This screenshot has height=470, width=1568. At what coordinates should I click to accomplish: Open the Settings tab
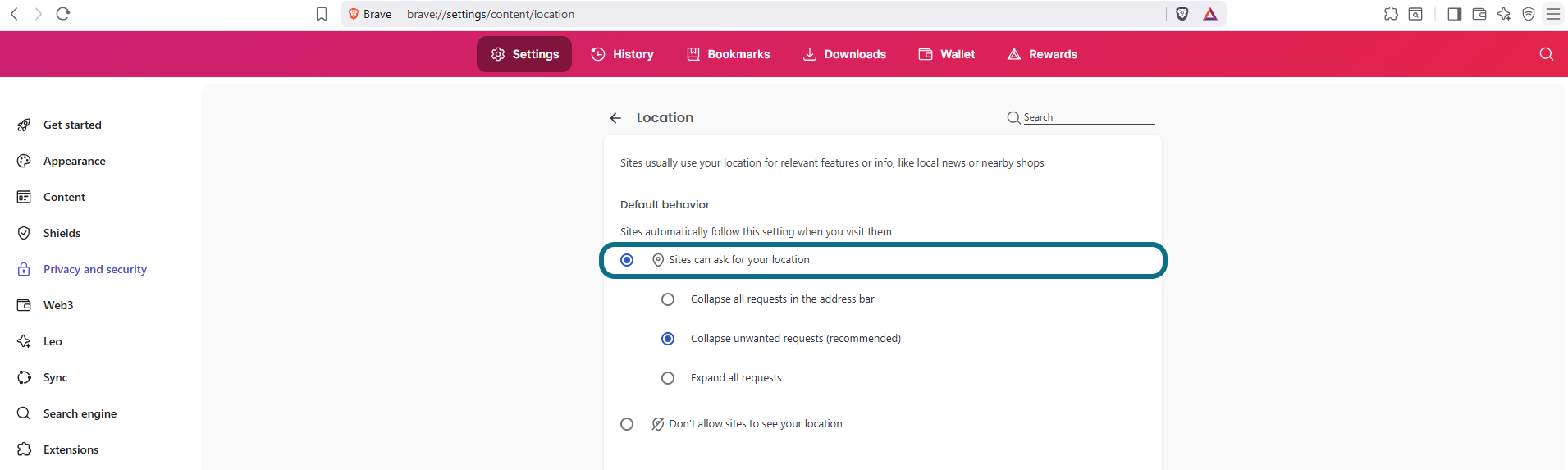tap(524, 54)
